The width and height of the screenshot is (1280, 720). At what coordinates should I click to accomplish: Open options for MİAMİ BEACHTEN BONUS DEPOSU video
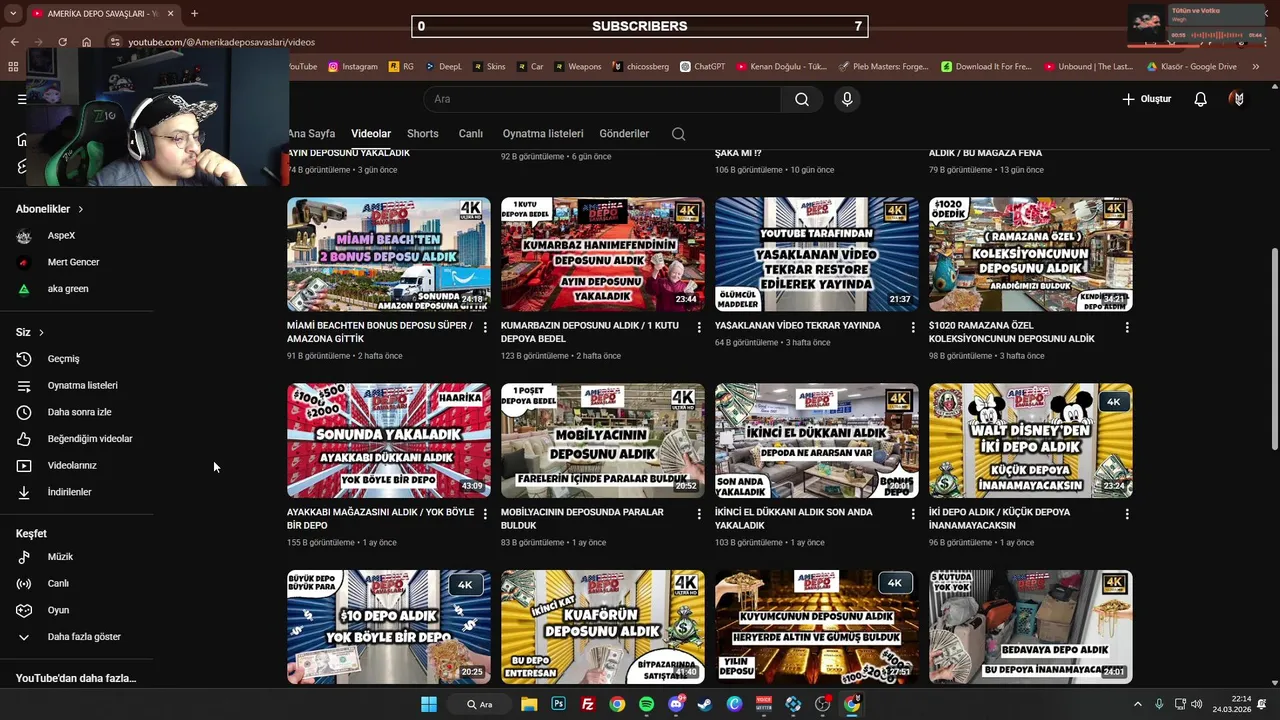pos(485,327)
